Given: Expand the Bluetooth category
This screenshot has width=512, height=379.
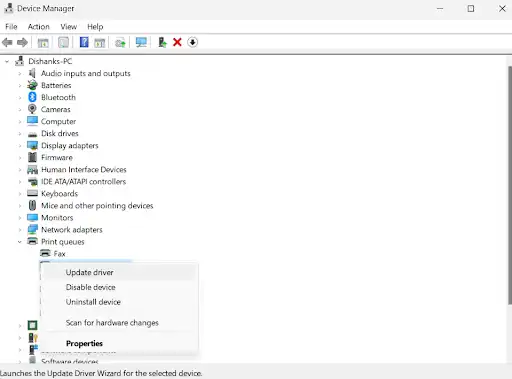Looking at the screenshot, I should [20, 97].
